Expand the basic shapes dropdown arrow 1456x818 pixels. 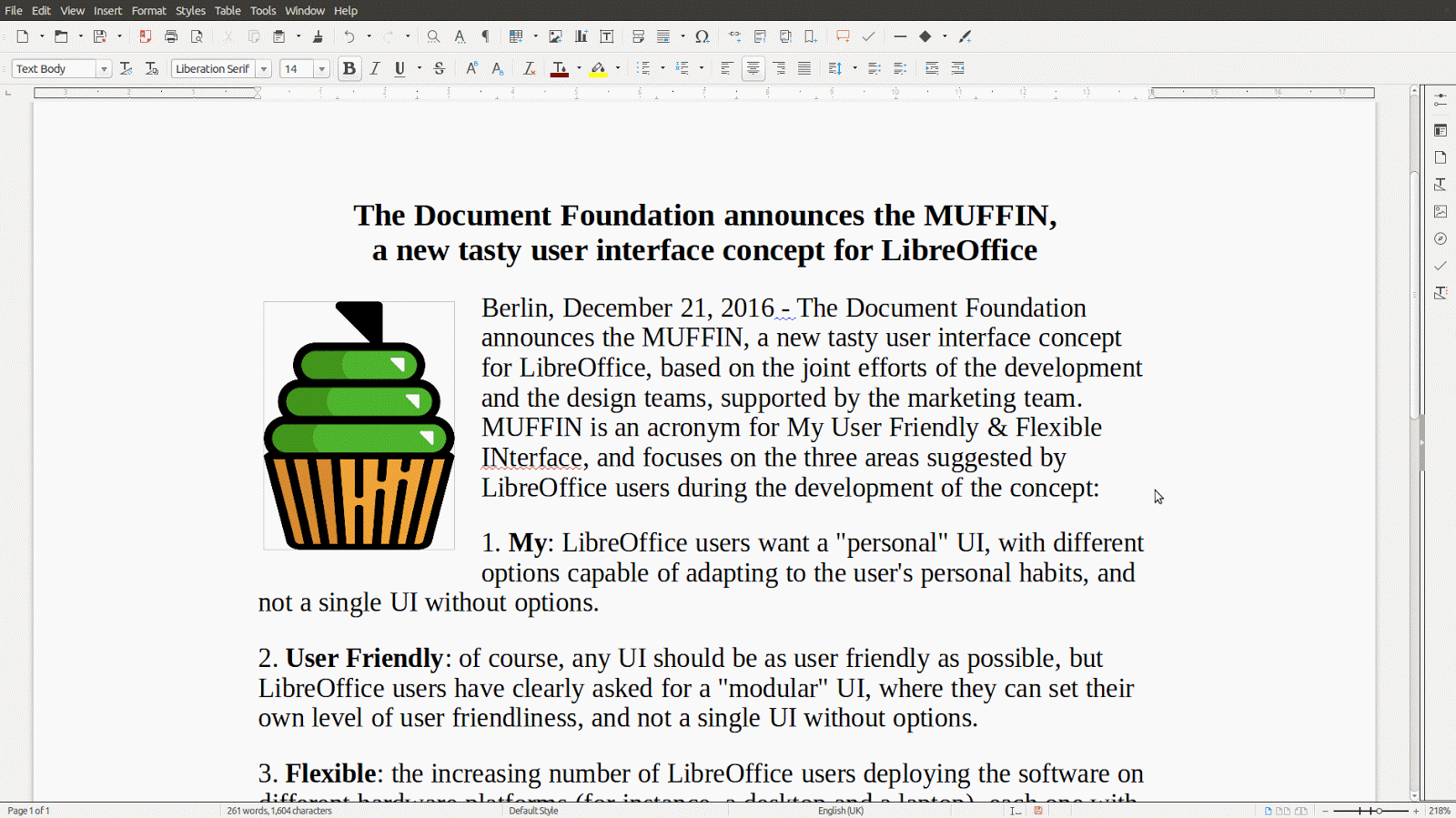click(x=945, y=36)
